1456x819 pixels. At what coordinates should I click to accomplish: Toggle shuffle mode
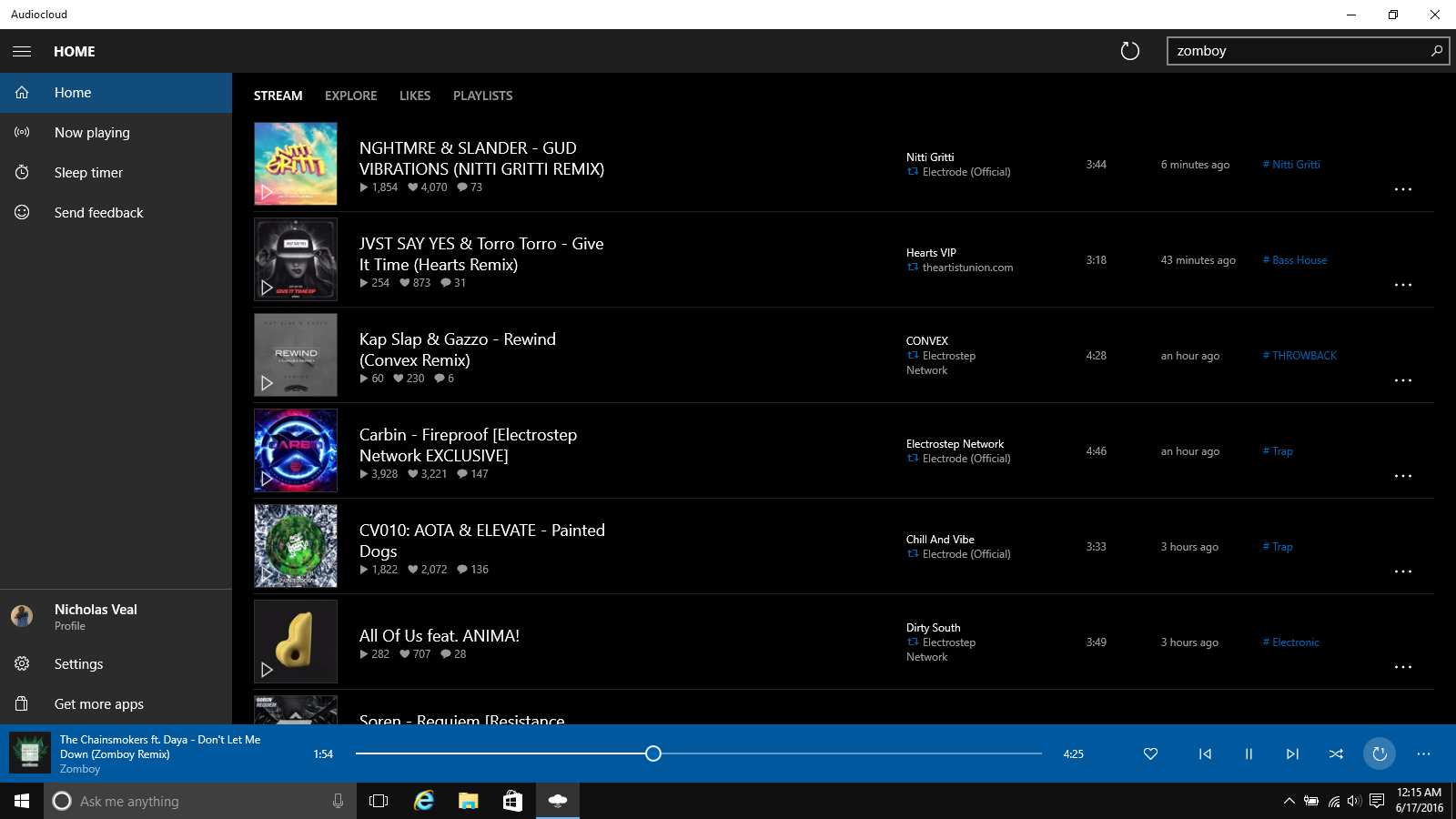pos(1336,753)
